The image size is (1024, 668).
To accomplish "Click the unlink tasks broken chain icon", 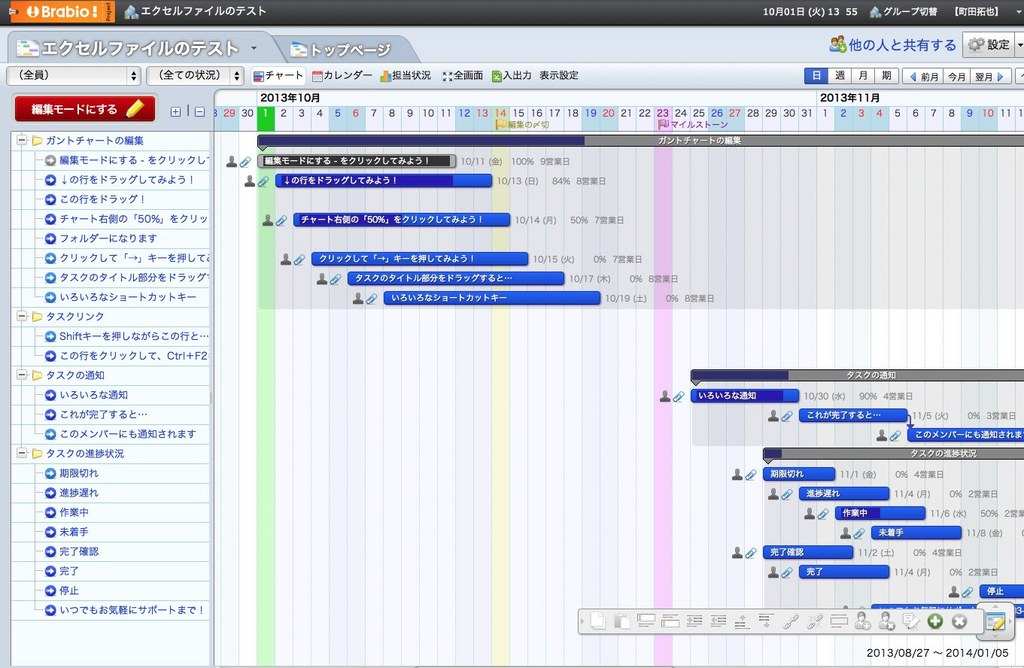I will 814,621.
